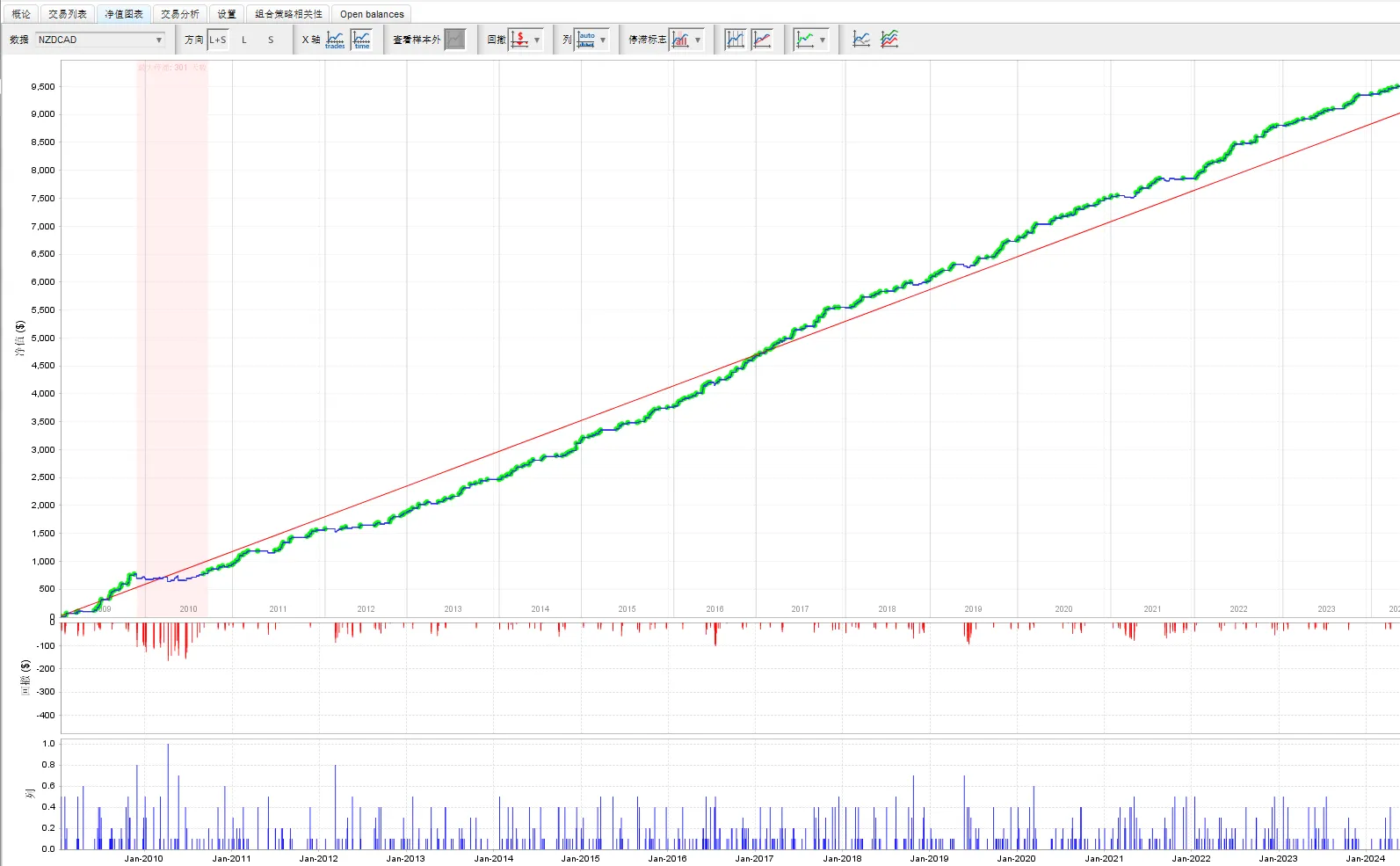Go to the Open balances tab
The image size is (1400, 866).
tap(372, 14)
